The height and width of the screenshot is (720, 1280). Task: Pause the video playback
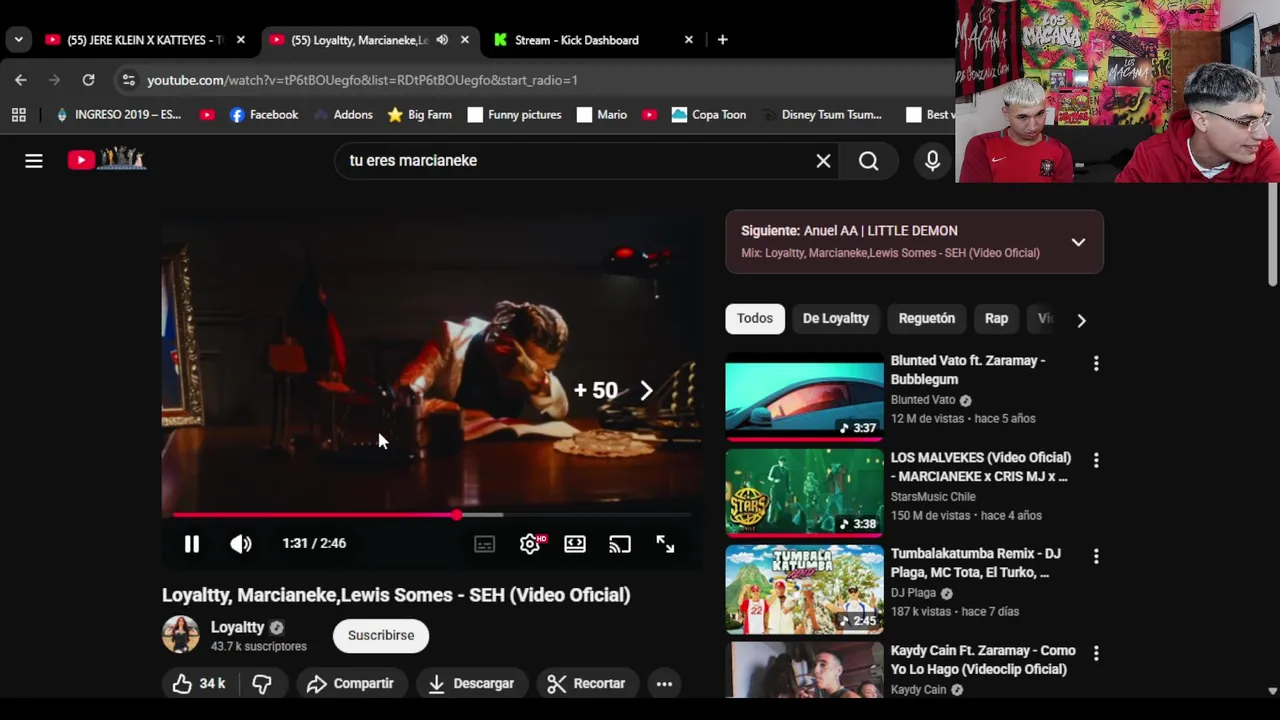click(x=192, y=543)
